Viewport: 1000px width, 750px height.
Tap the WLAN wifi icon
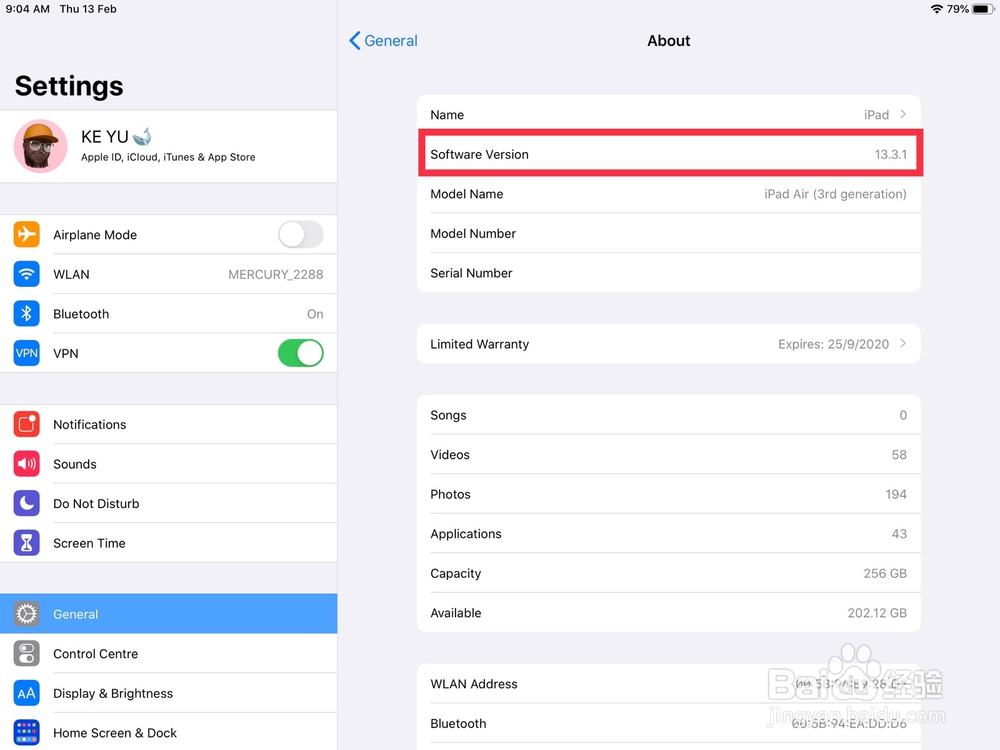[x=26, y=274]
